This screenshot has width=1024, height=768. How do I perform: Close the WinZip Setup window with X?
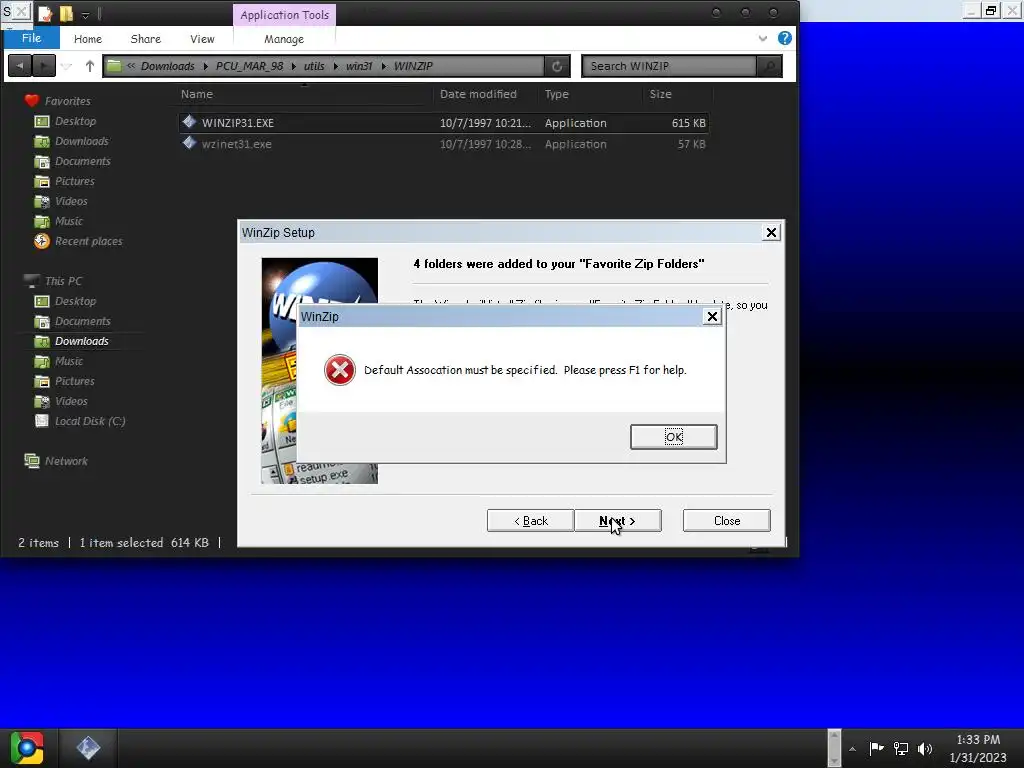pos(771,232)
